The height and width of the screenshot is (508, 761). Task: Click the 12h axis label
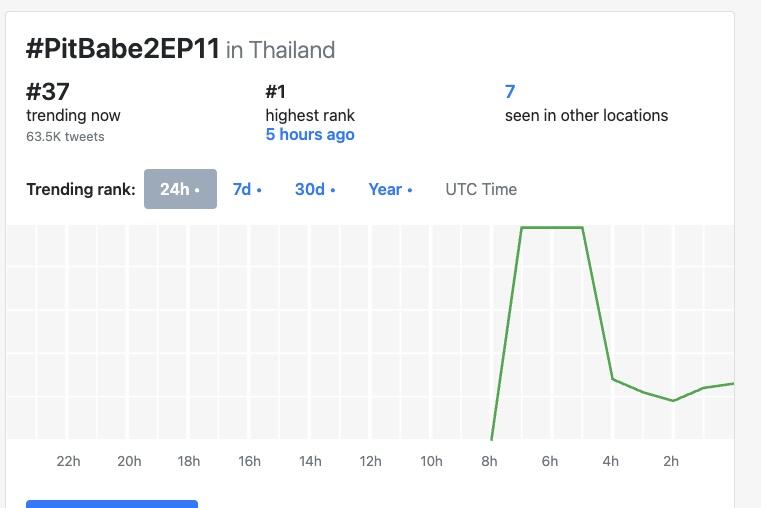(370, 461)
